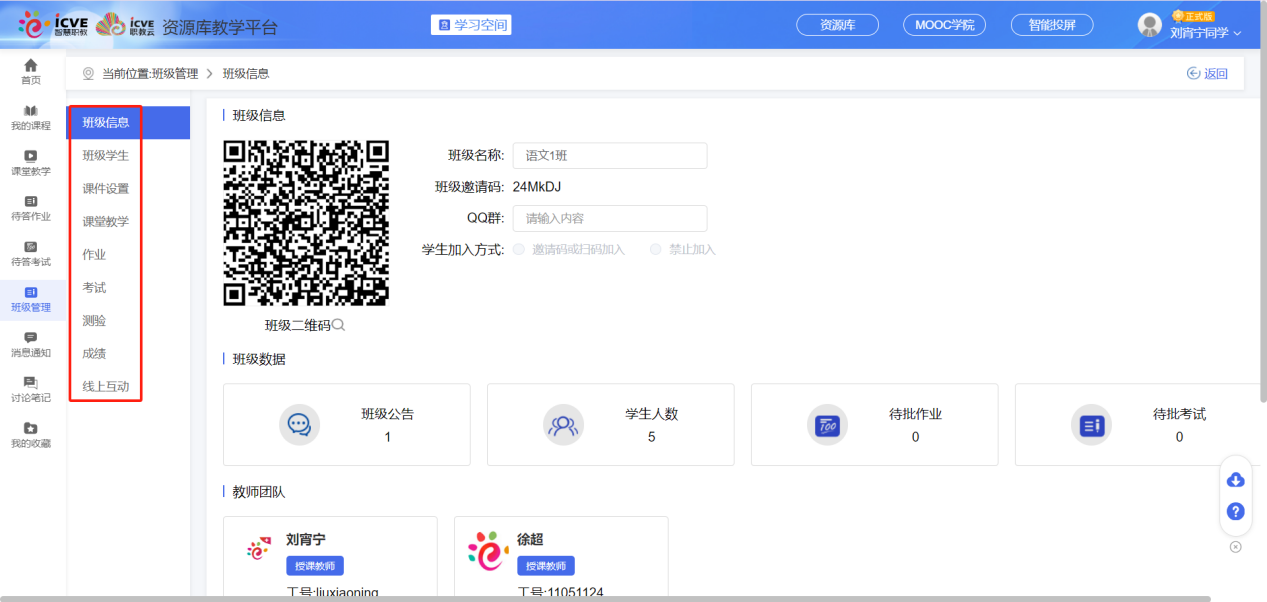Open the MOOC学院 button
The image size is (1267, 602).
click(943, 24)
